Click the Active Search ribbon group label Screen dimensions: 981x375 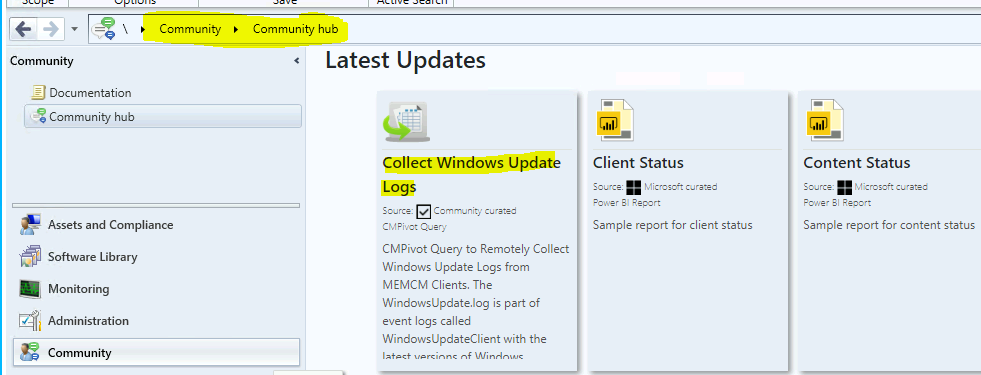(x=412, y=3)
